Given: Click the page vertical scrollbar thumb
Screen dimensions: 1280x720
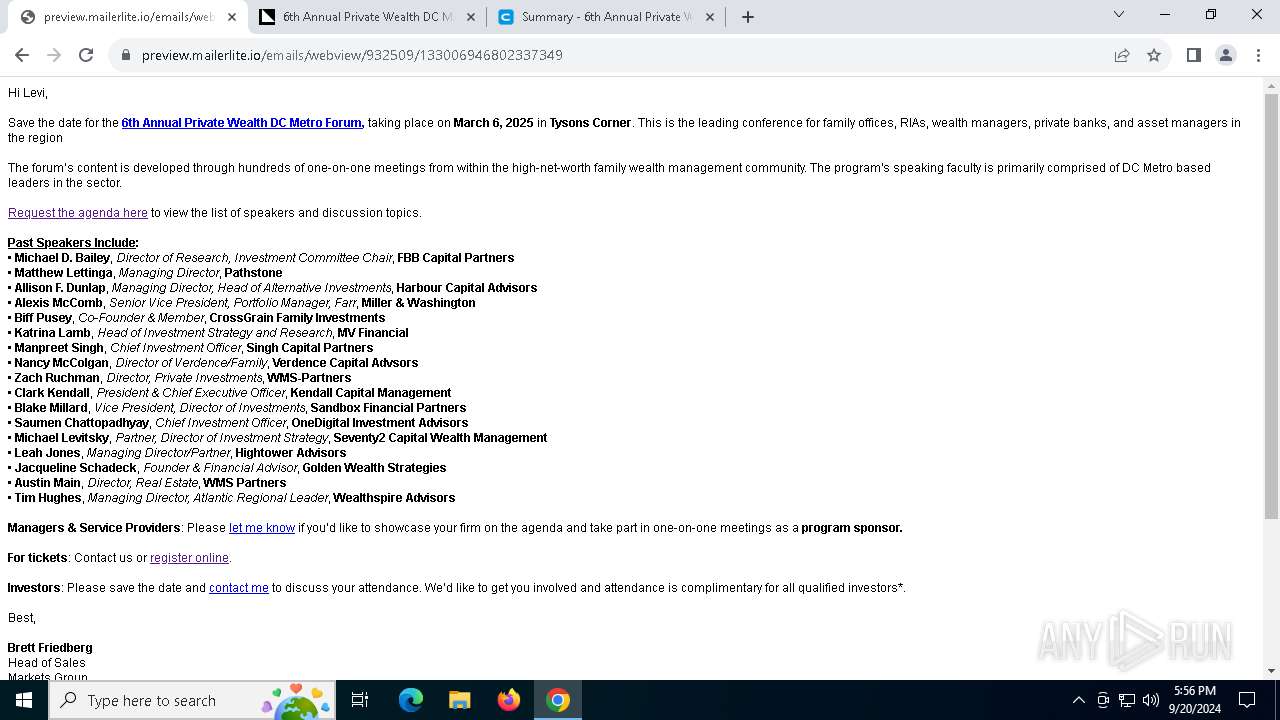Looking at the screenshot, I should click(1271, 305).
